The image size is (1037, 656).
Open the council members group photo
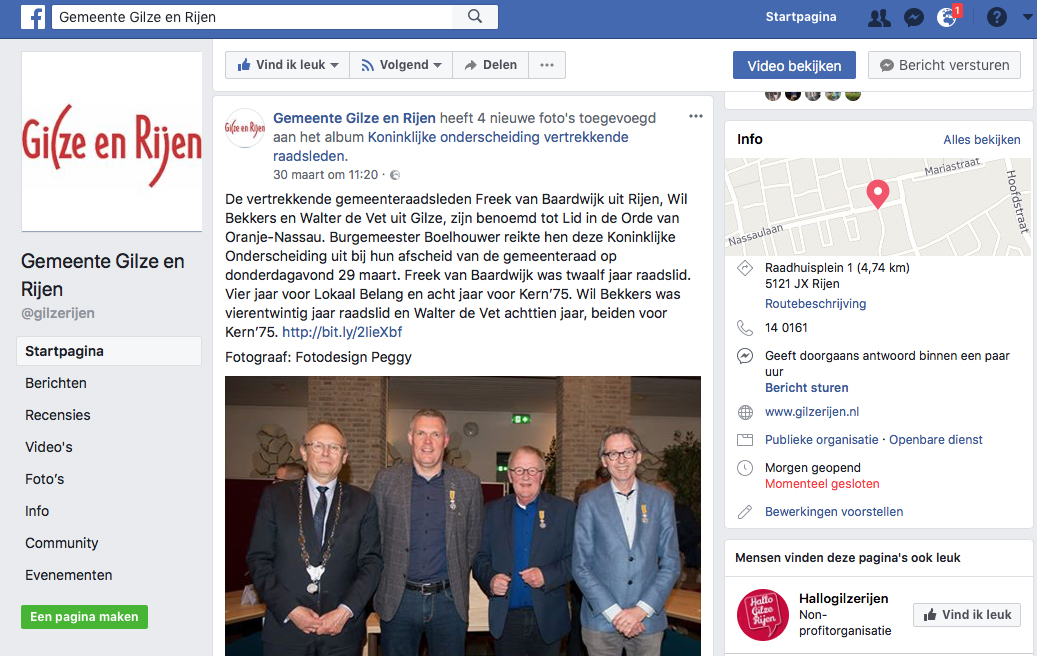pyautogui.click(x=463, y=516)
